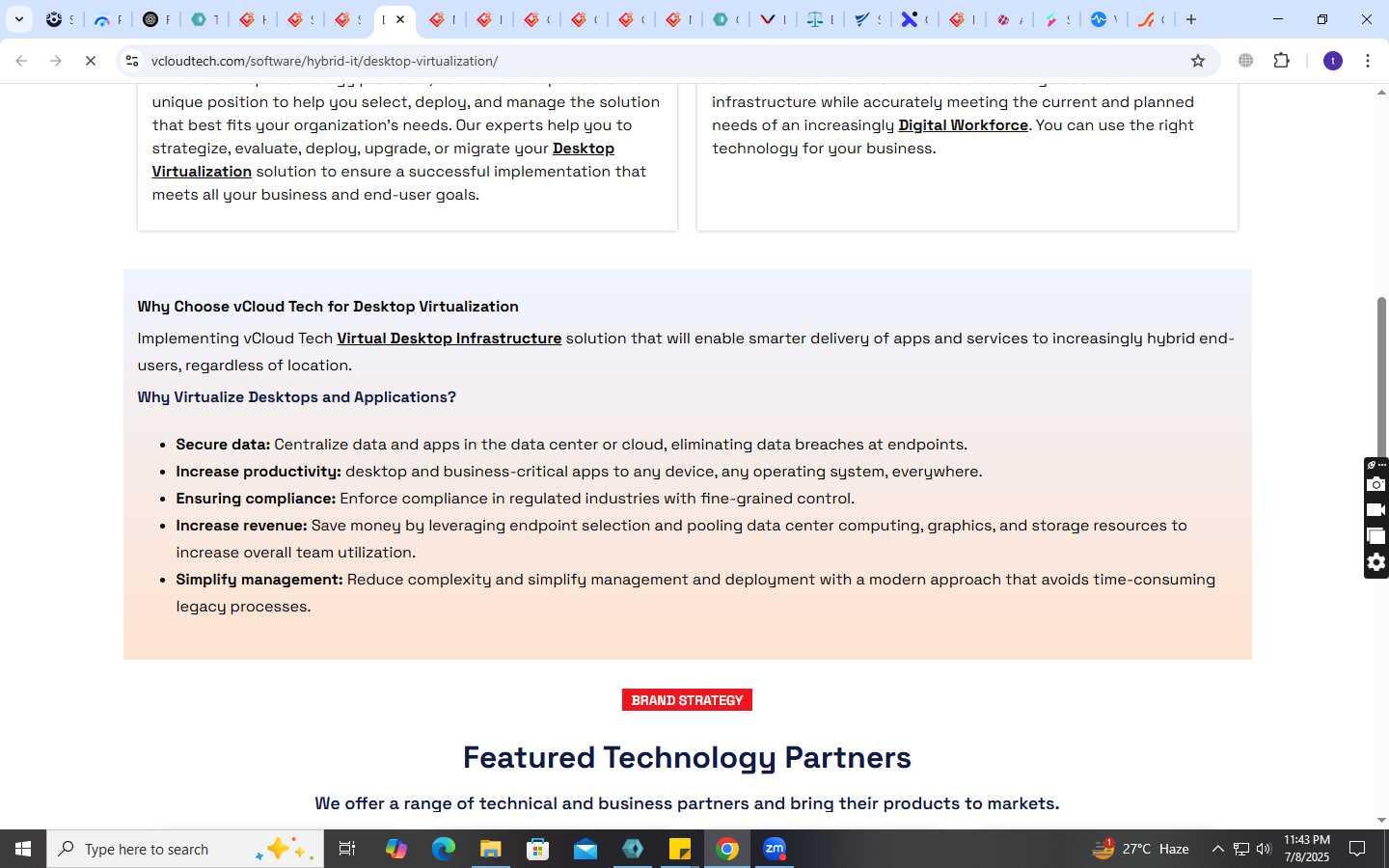This screenshot has width=1389, height=868.
Task: Click the BRAND STRATEGY red badge
Action: coord(687,700)
